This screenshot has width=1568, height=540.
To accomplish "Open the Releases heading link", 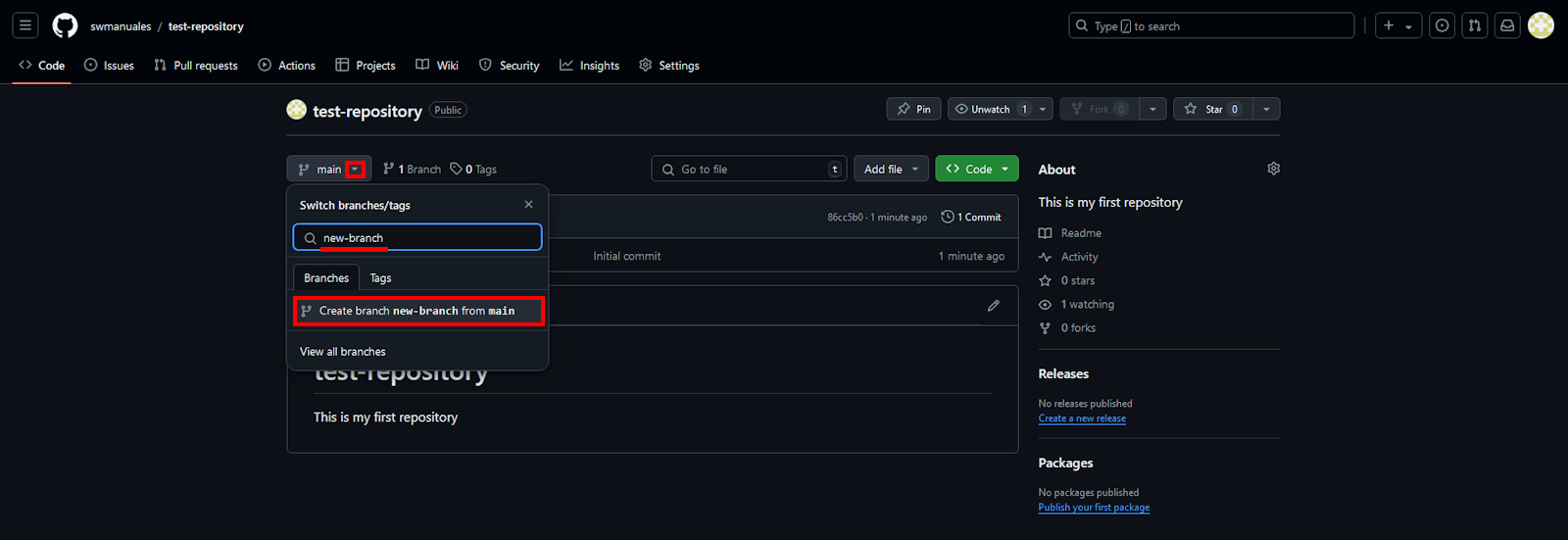I will [1063, 374].
